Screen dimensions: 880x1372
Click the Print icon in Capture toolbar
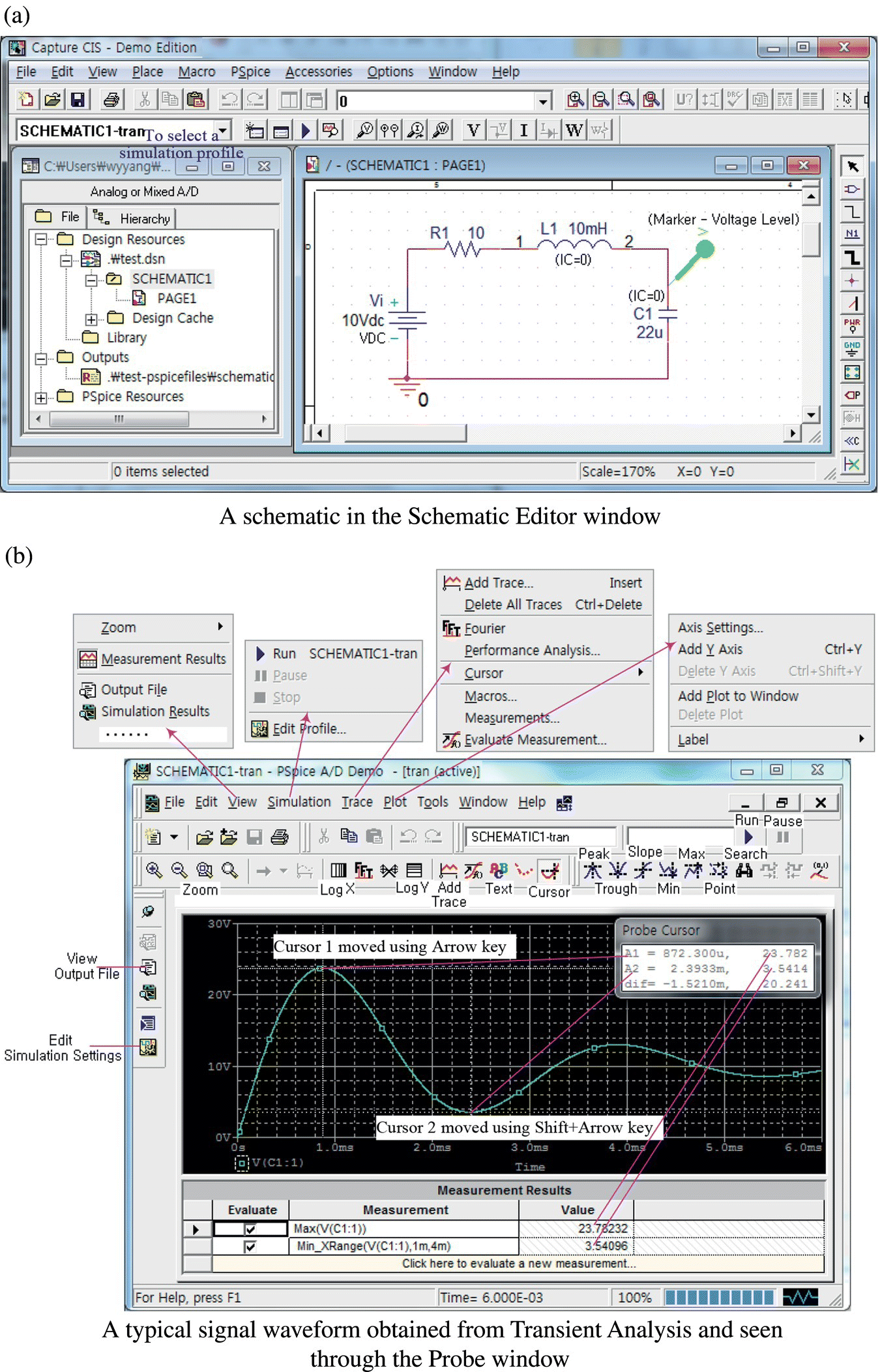tap(111, 100)
